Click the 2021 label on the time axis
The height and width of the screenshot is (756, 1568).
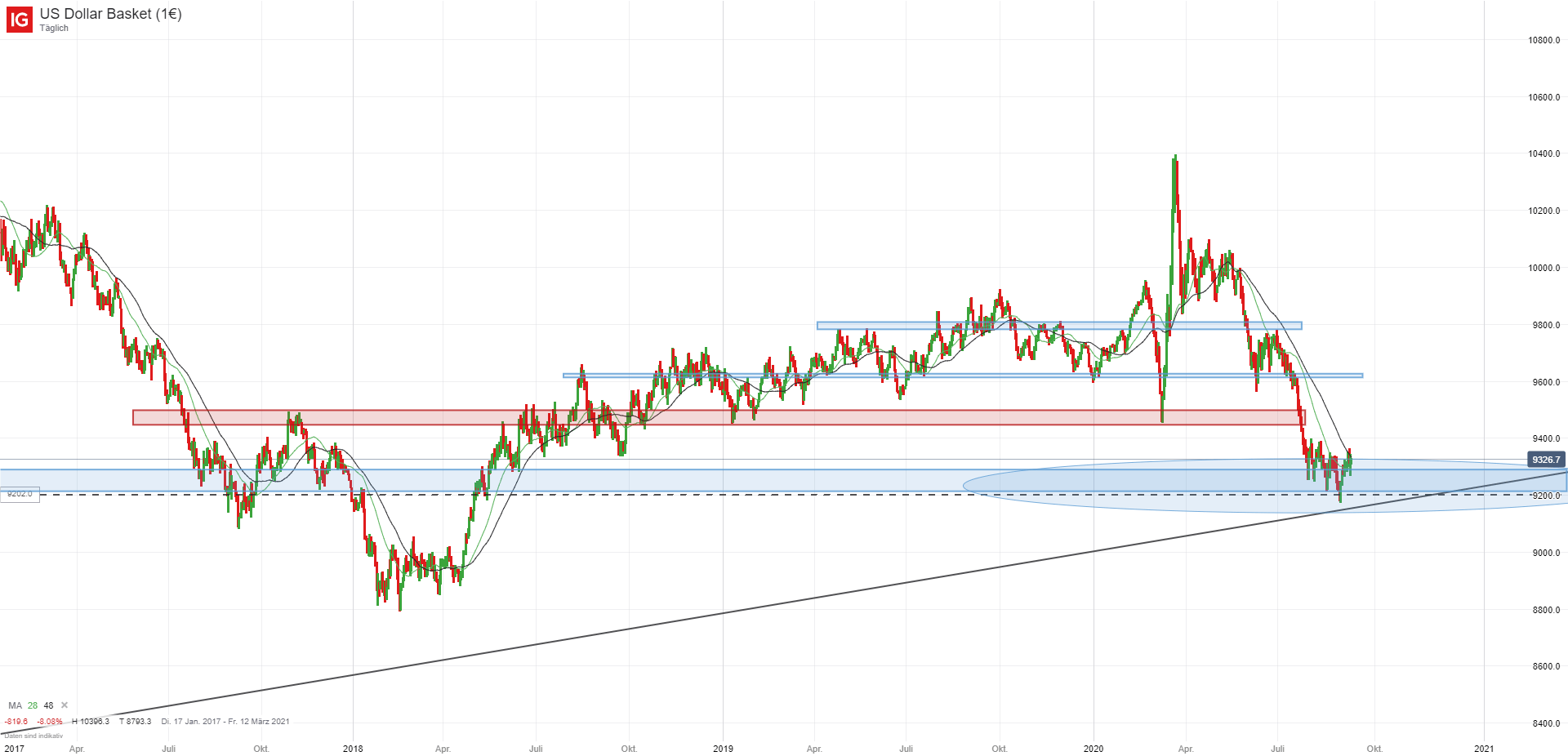coord(1484,749)
